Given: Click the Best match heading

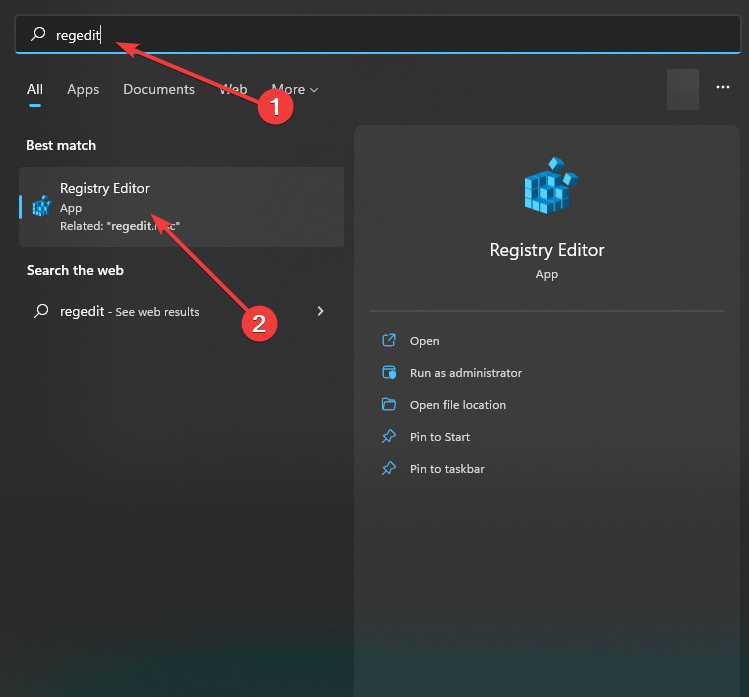Looking at the screenshot, I should click(x=61, y=145).
